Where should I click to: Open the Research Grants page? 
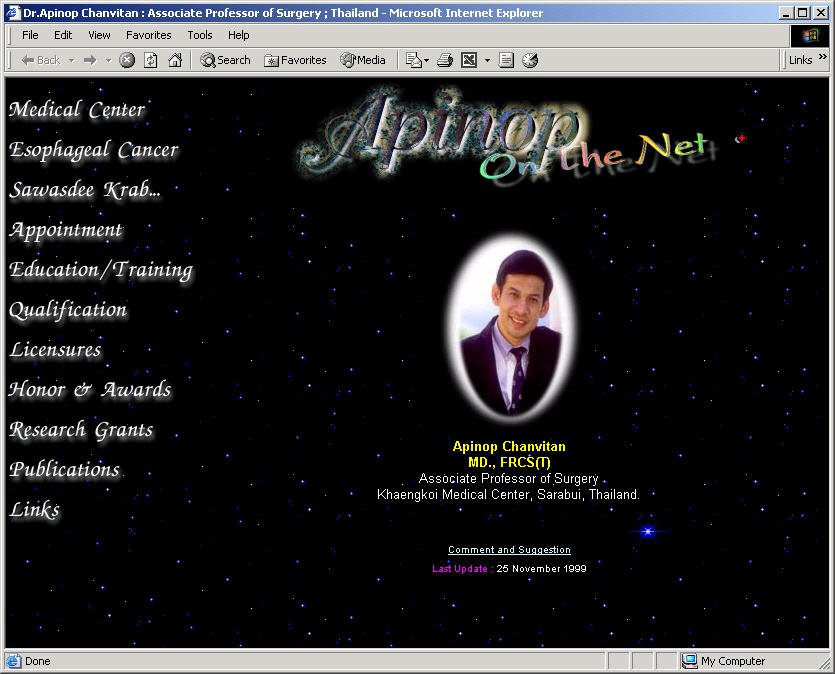82,430
